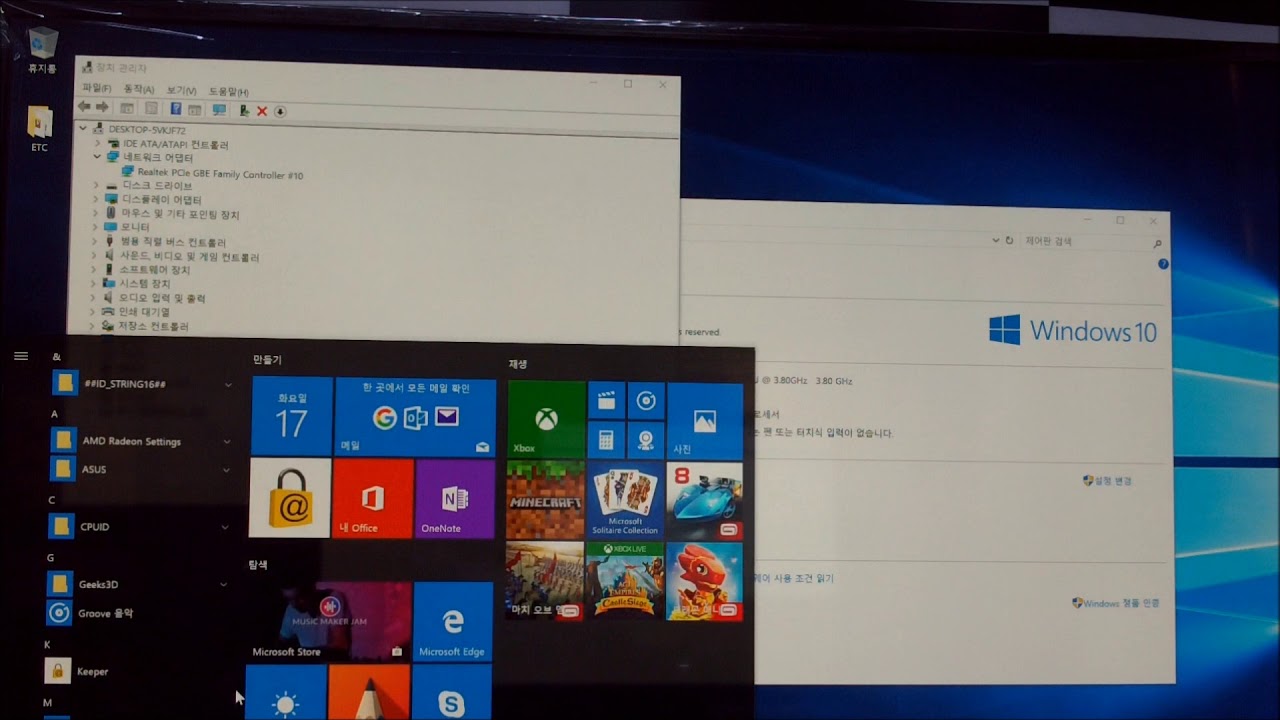Screen dimensions: 1280x720
Task: Expand the 디스플레이 어댑터 node
Action: (96, 199)
